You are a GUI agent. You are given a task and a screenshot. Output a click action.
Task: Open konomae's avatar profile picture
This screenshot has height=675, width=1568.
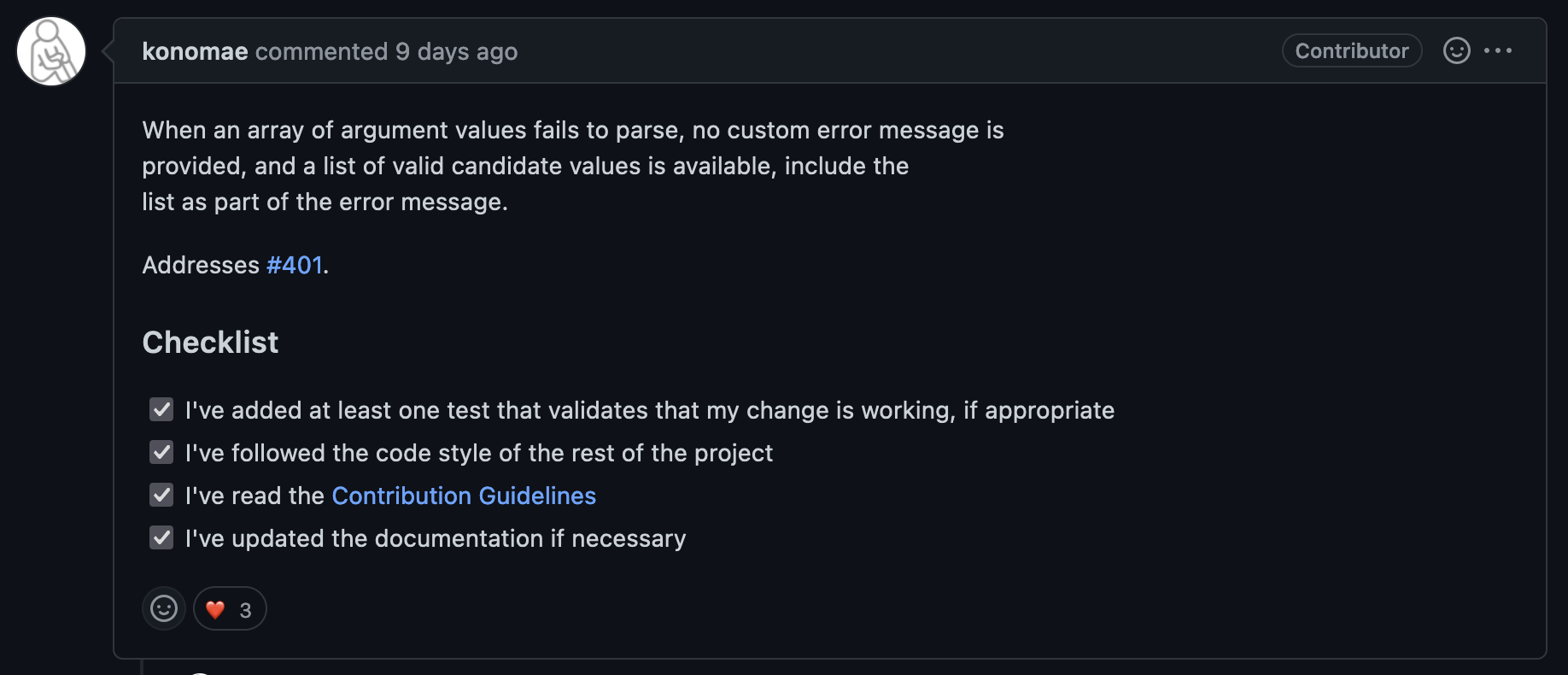51,51
